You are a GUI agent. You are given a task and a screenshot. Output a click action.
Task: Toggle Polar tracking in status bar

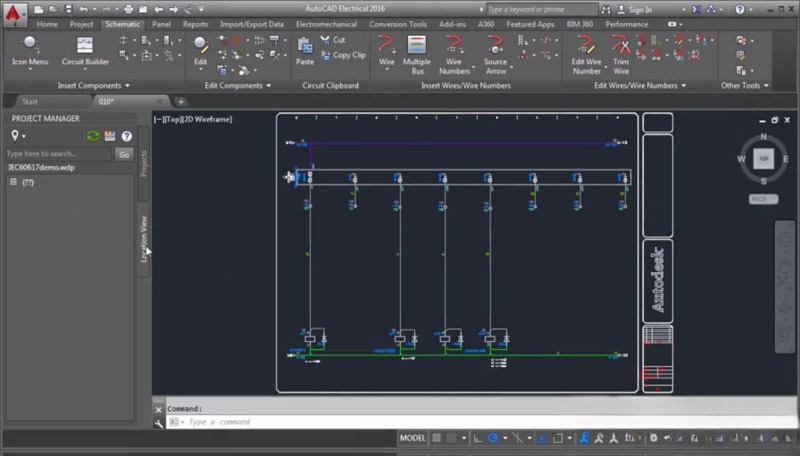coord(492,438)
